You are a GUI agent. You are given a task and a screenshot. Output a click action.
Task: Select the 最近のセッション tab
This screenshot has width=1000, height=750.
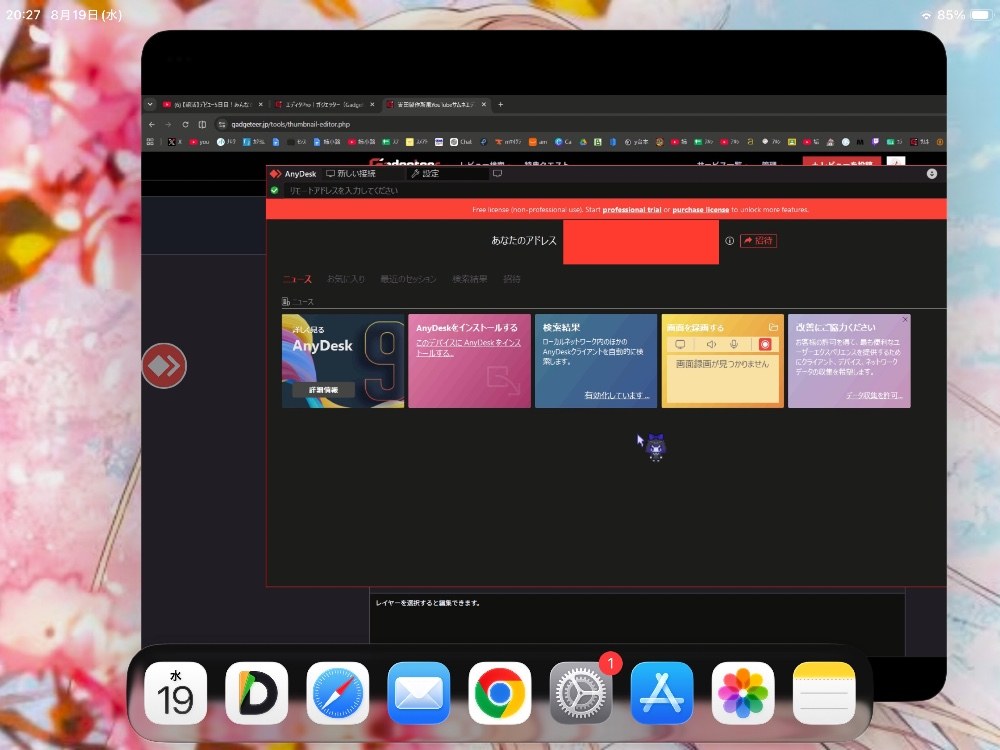(x=409, y=279)
